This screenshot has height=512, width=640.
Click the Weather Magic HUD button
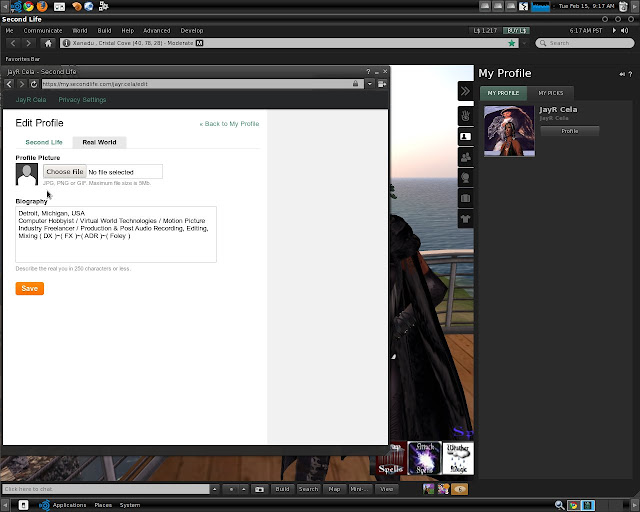458,458
